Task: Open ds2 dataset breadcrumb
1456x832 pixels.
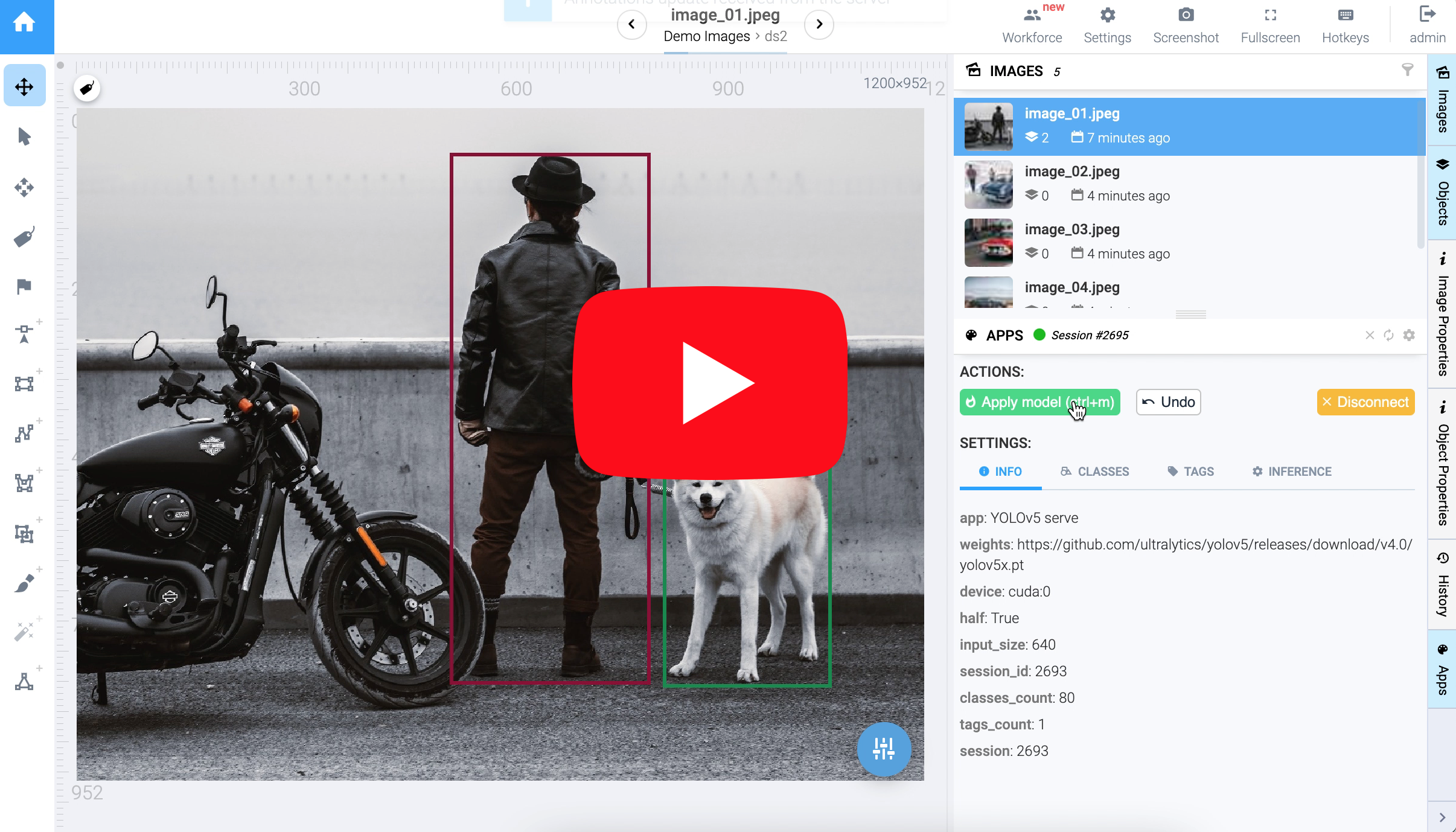Action: point(776,36)
